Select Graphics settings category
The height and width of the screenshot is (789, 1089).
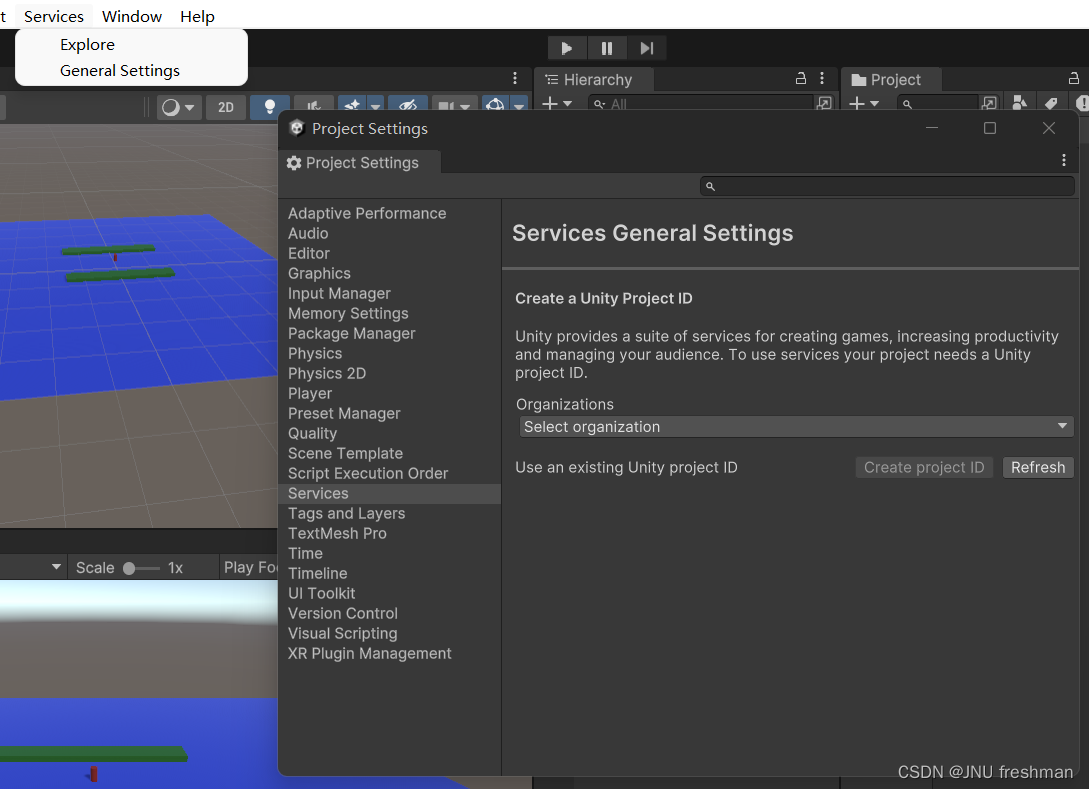[x=319, y=274]
